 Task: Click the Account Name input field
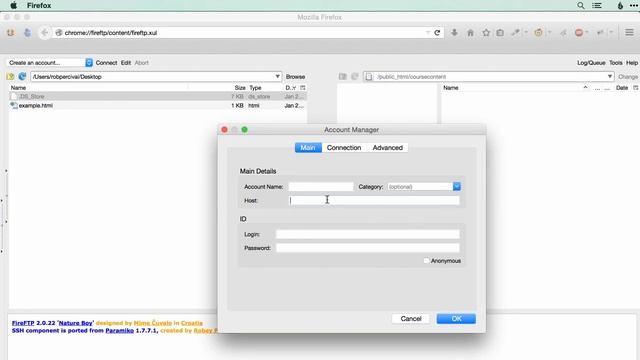[x=321, y=187]
